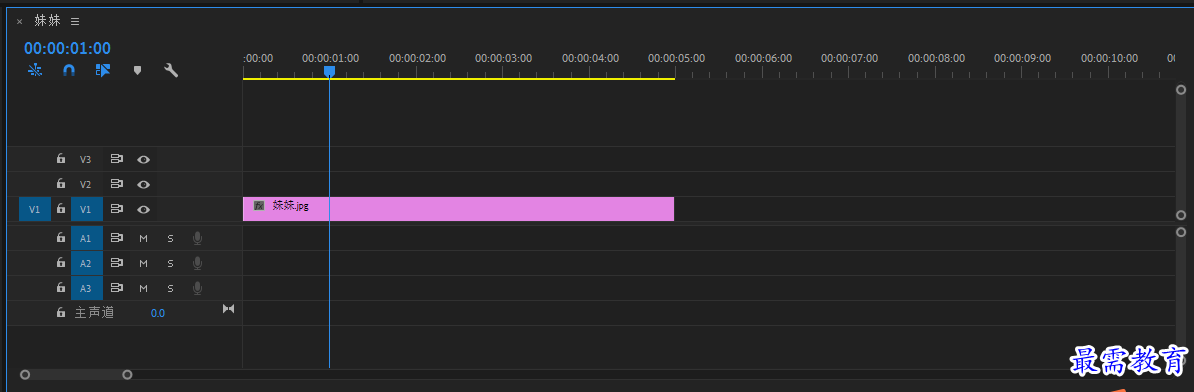
Task: Solo the A2 audio track
Action: (171, 263)
